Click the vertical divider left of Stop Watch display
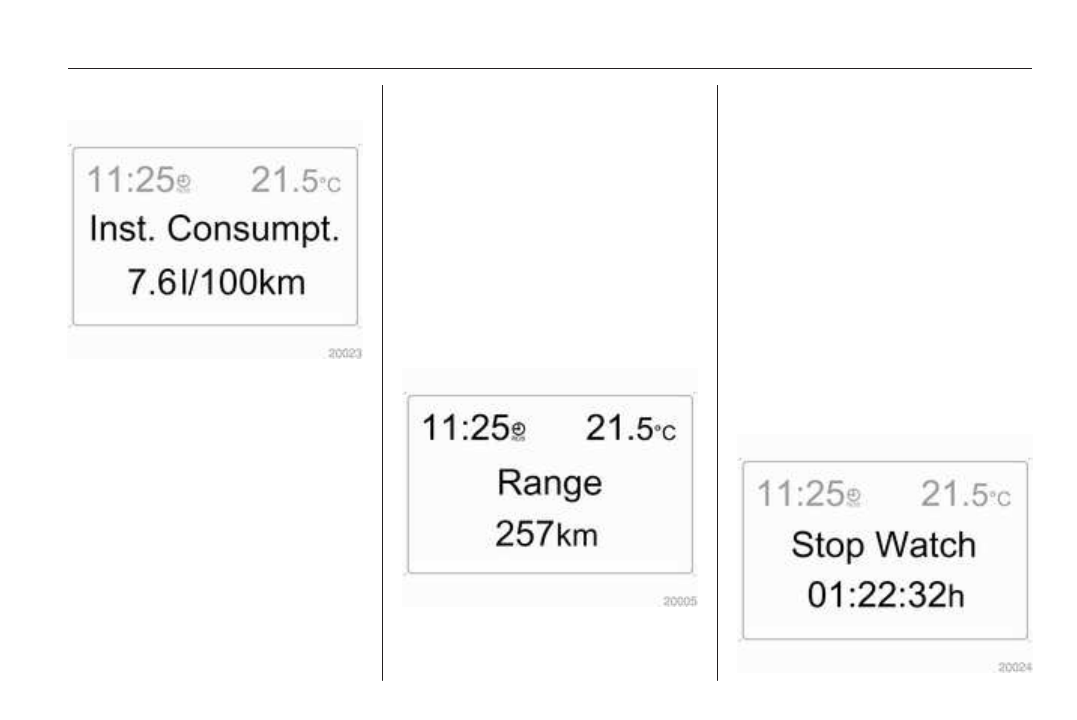The height and width of the screenshot is (720, 1077). coord(718,380)
